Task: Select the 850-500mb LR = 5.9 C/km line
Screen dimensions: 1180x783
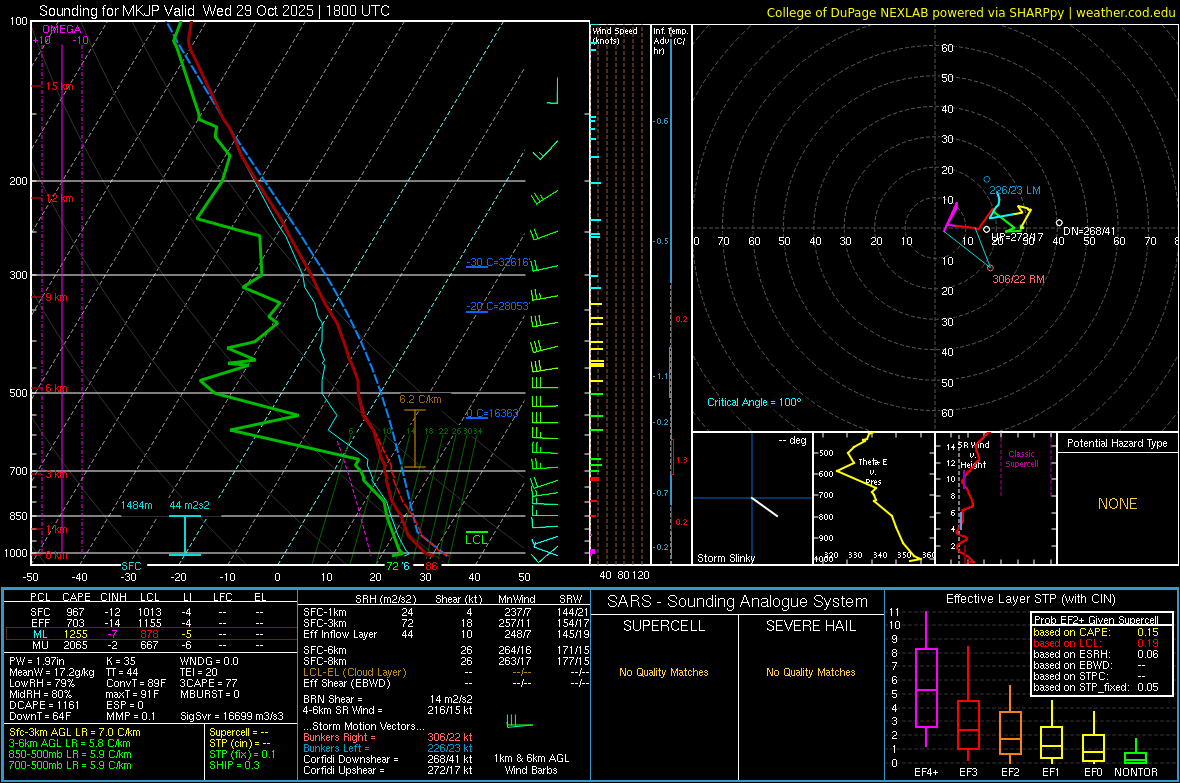Action: coord(70,754)
